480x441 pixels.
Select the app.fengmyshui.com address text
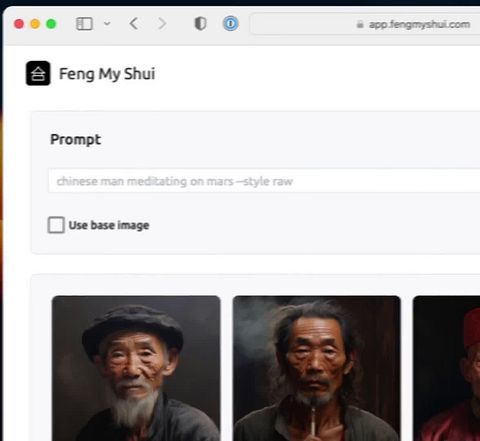point(419,25)
